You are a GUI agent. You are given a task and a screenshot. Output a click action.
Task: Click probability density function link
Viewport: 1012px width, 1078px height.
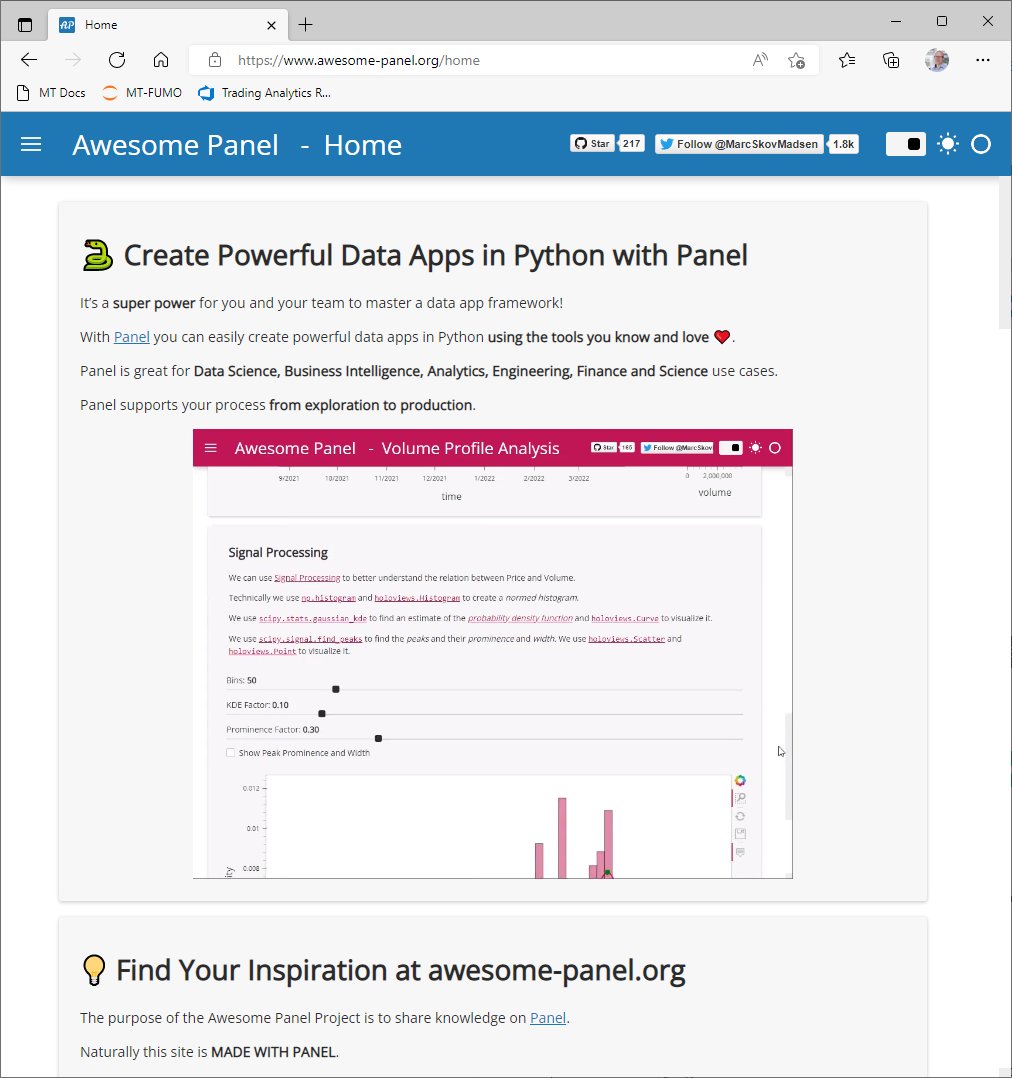tap(520, 618)
